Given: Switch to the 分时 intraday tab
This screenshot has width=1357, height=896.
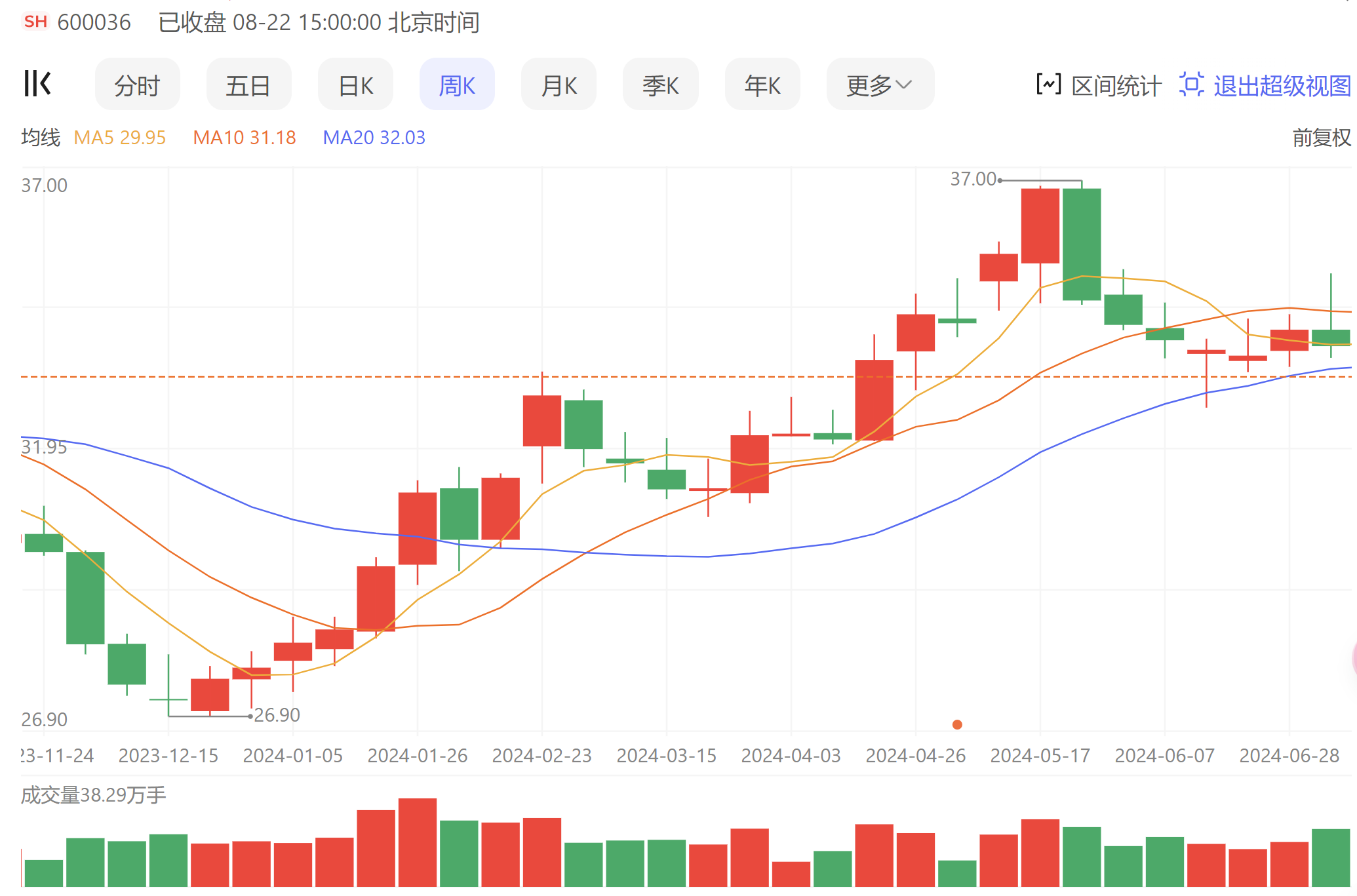Looking at the screenshot, I should coord(137,85).
